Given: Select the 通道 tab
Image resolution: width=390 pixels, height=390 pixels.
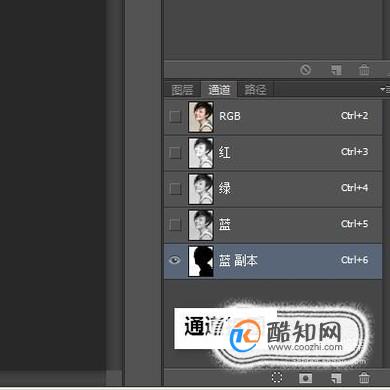Looking at the screenshot, I should tap(219, 89).
